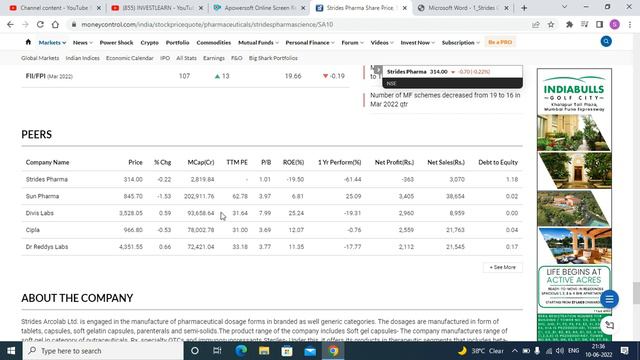Open the Indiabulls Golf City ad banner
640x360 pixels.
click(574, 204)
